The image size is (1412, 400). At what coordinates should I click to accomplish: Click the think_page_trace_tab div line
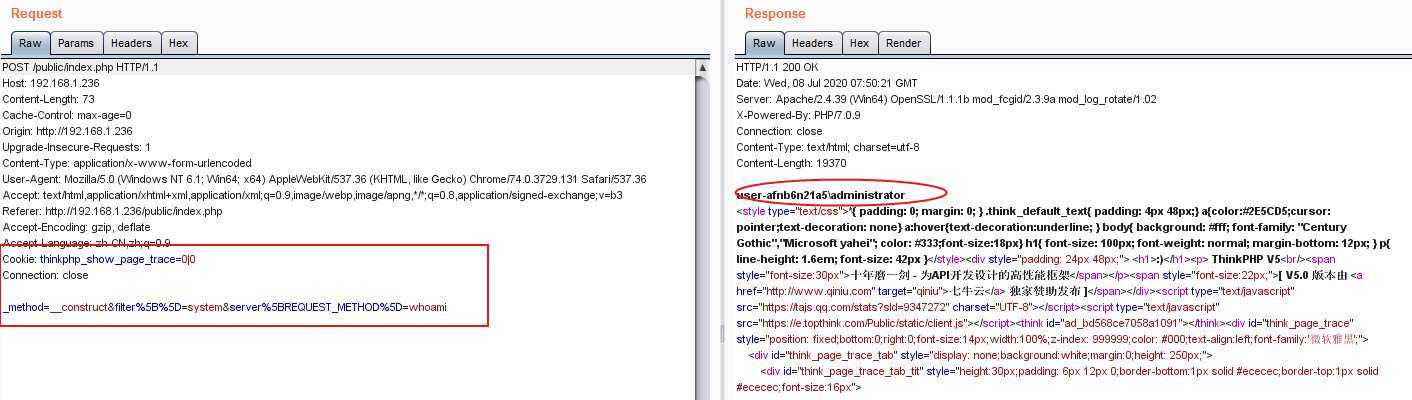click(980, 355)
